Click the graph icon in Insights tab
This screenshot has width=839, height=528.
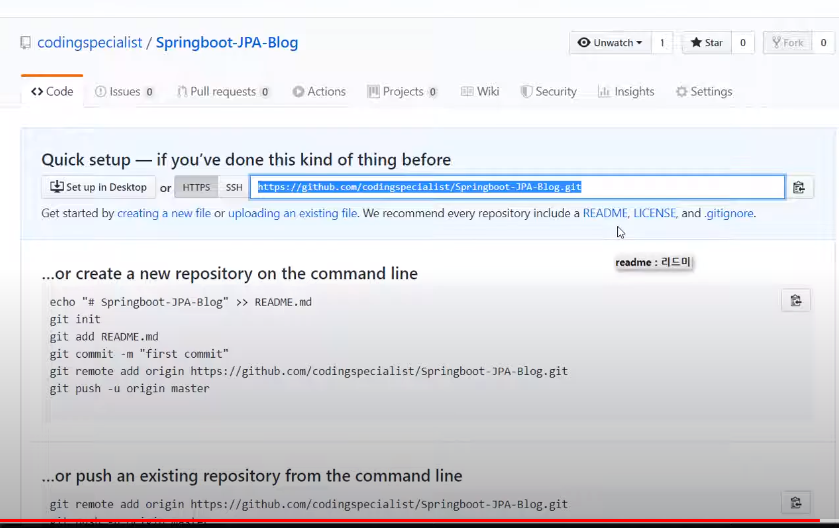tap(604, 91)
